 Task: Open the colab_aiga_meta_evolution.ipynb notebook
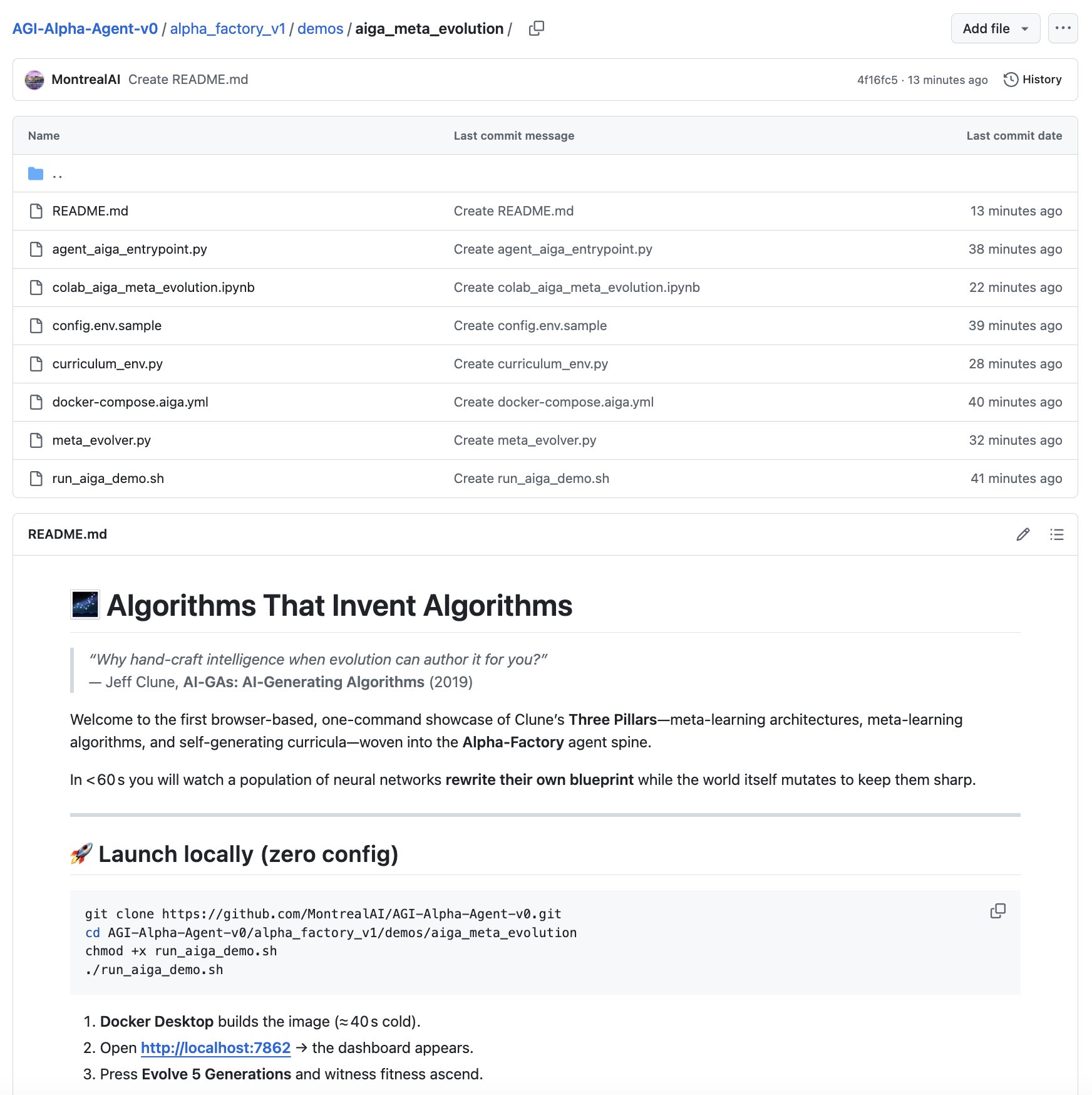(x=153, y=288)
